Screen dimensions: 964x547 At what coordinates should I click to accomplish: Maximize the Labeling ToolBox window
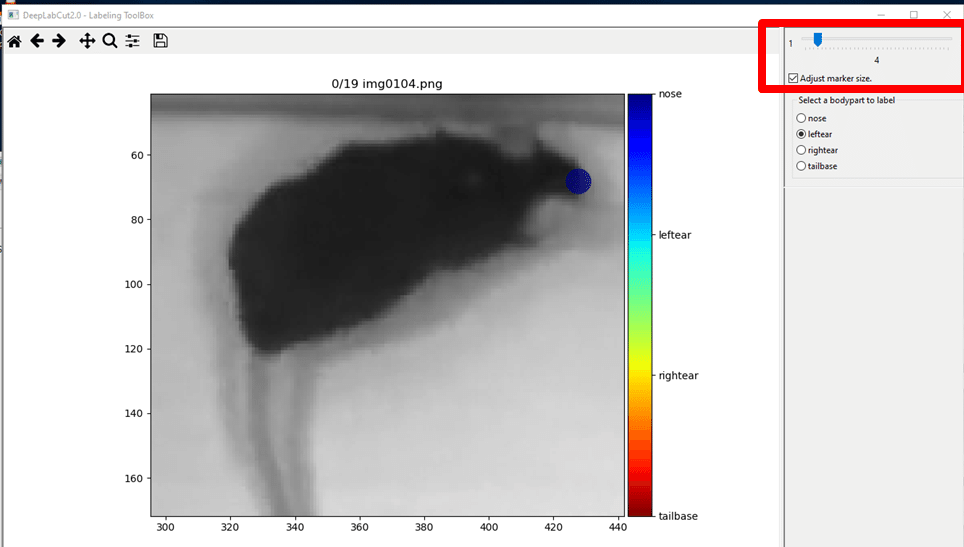[914, 15]
